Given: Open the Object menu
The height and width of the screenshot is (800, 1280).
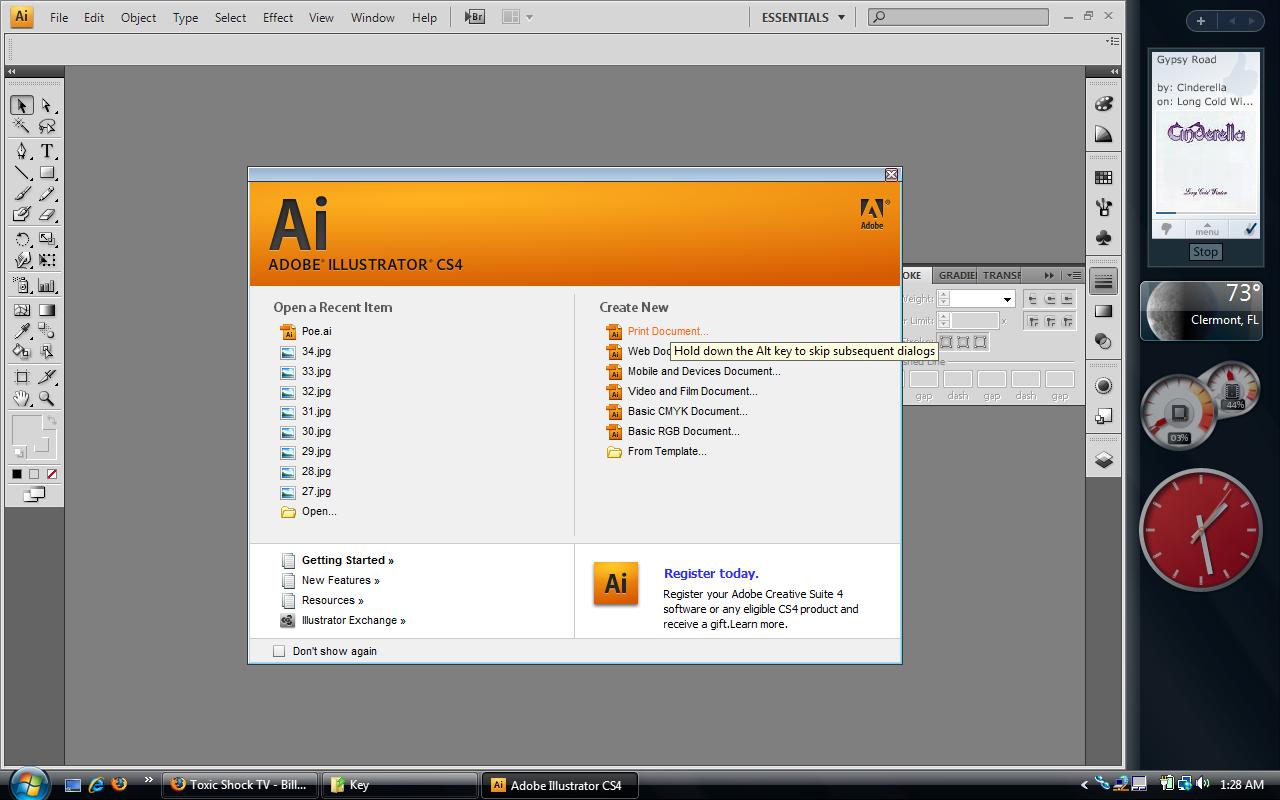Looking at the screenshot, I should tap(138, 17).
